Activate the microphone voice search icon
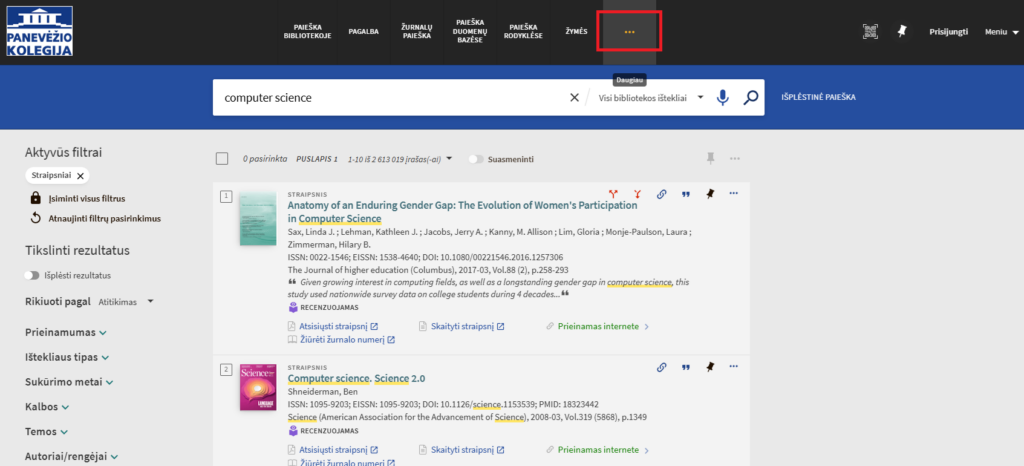Viewport: 1024px width, 466px height. [x=723, y=98]
